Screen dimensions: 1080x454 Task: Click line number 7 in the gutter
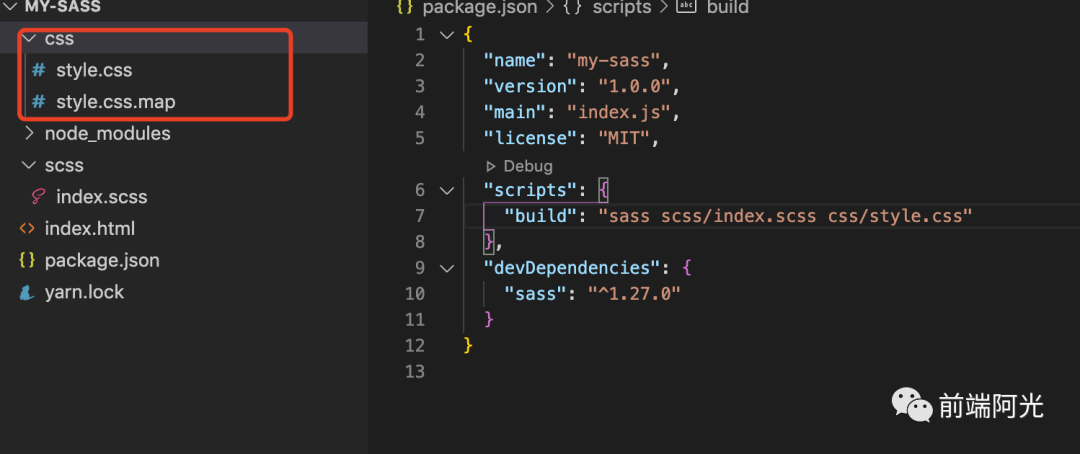pyautogui.click(x=419, y=216)
